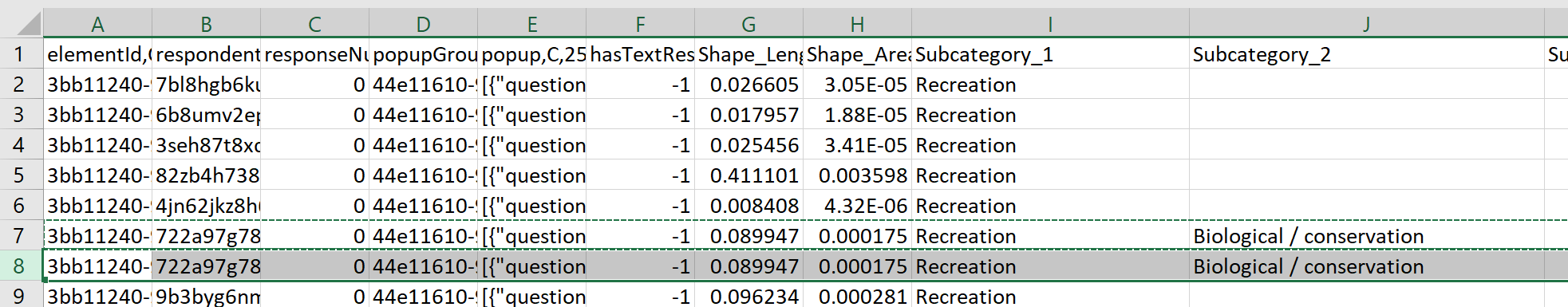Click the 'elementId' header cell
This screenshot has width=1568, height=307.
point(97,54)
